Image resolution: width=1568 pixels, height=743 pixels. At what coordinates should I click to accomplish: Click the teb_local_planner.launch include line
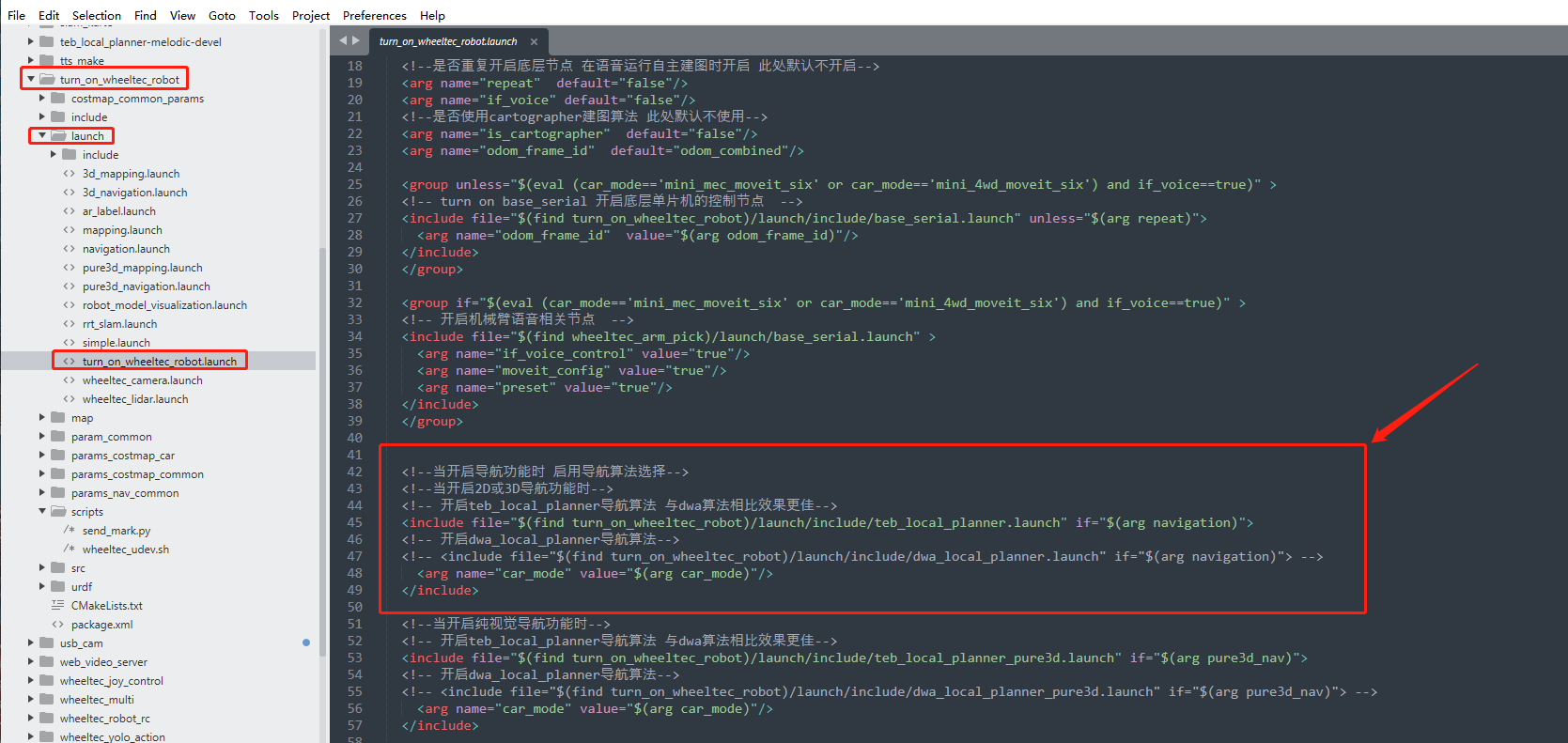tap(828, 522)
